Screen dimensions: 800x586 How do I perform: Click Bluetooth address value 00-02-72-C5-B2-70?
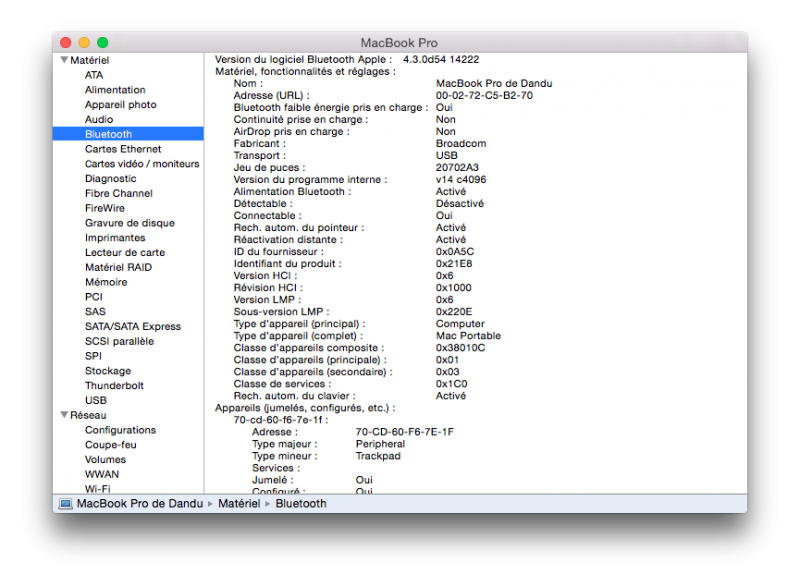(x=484, y=95)
